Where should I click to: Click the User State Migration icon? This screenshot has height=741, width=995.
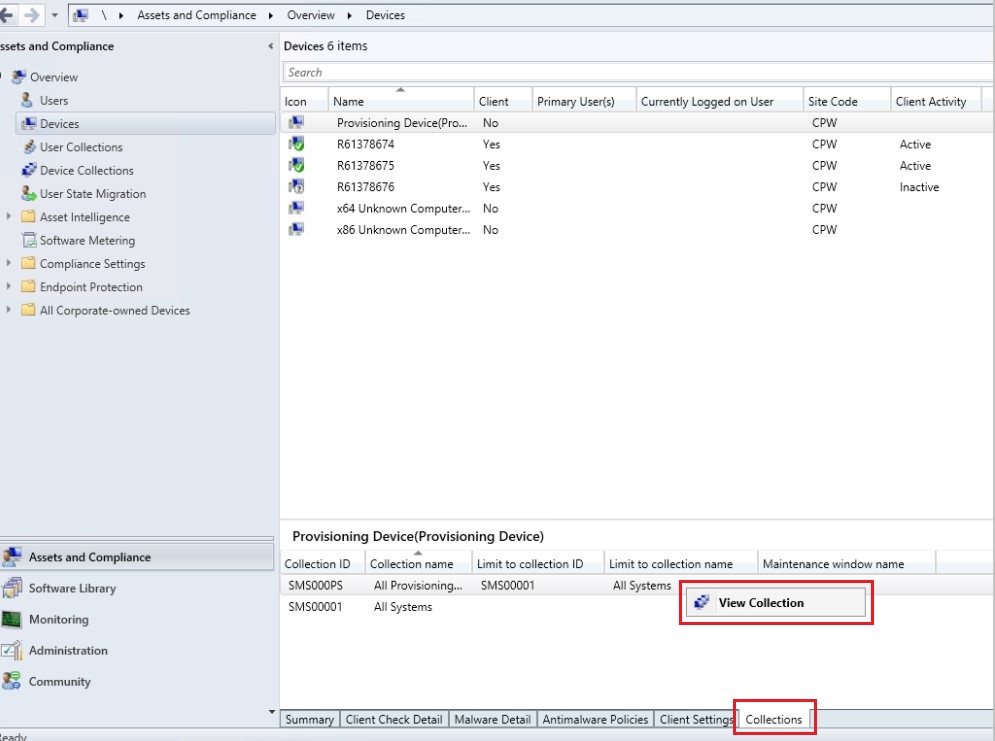28,194
